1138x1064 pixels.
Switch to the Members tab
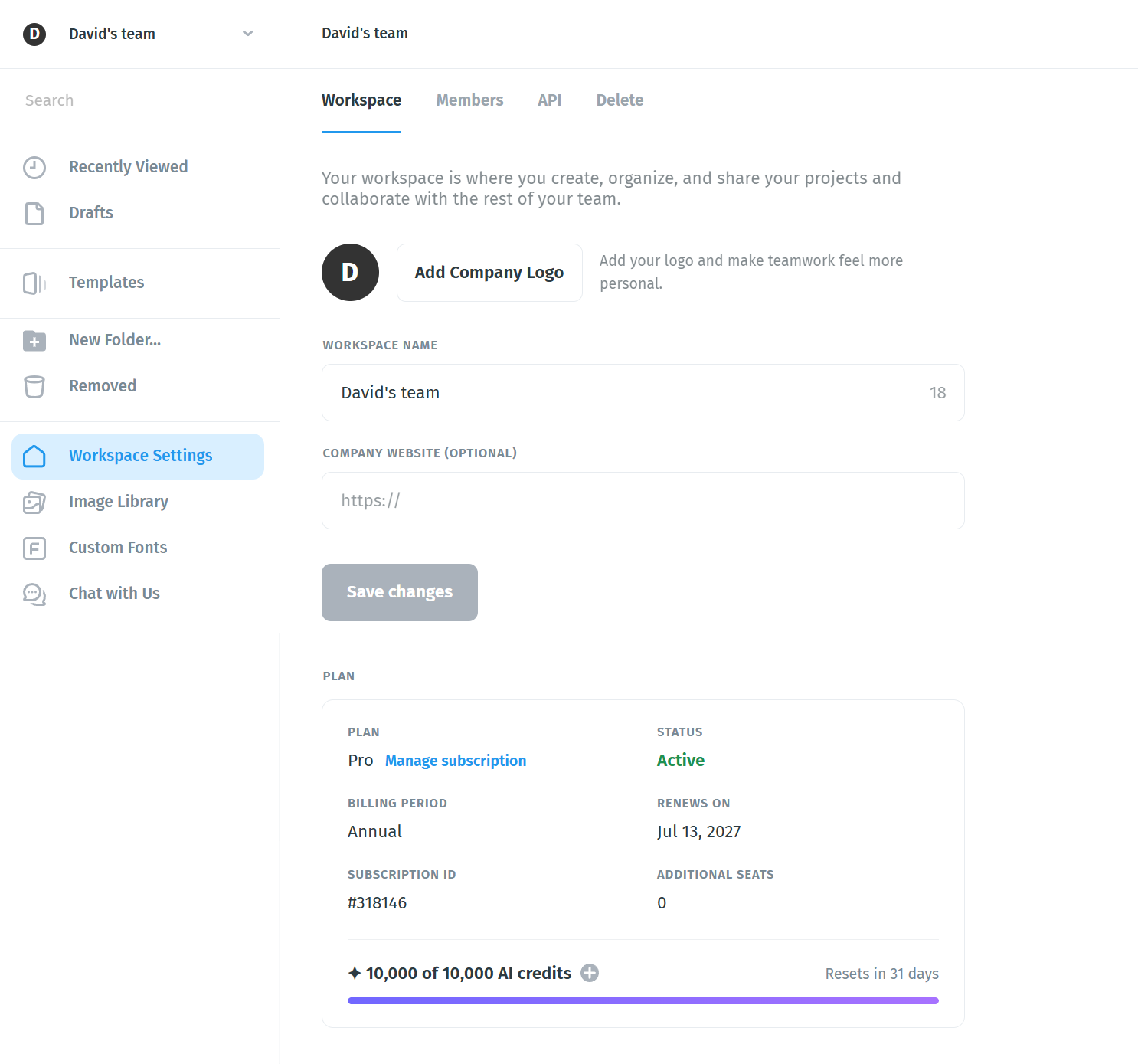(x=469, y=100)
